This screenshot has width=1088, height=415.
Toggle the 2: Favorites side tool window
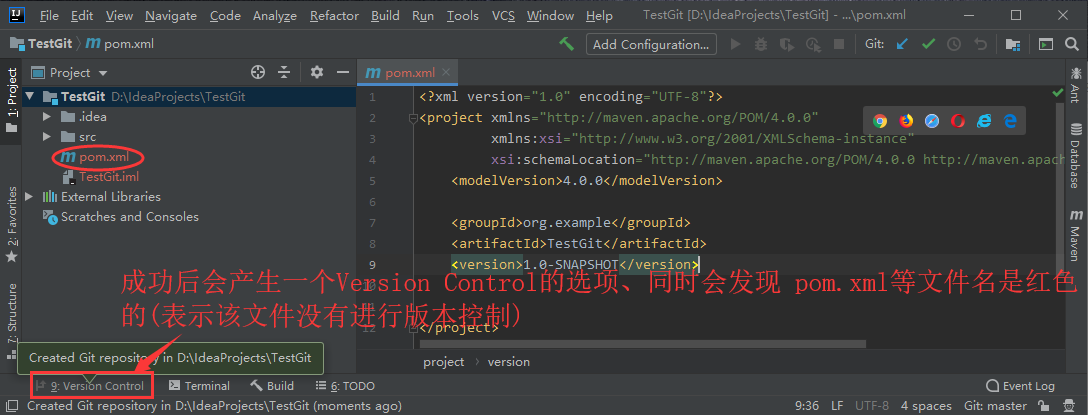12,224
